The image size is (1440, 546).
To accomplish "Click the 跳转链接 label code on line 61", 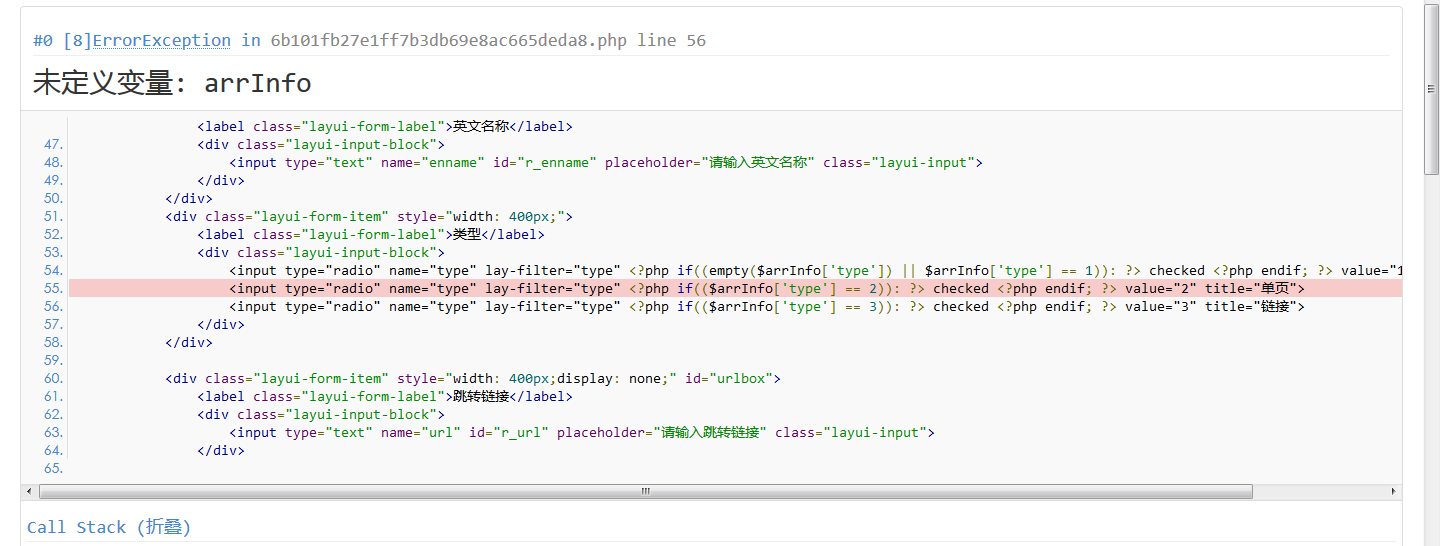I will 385,396.
